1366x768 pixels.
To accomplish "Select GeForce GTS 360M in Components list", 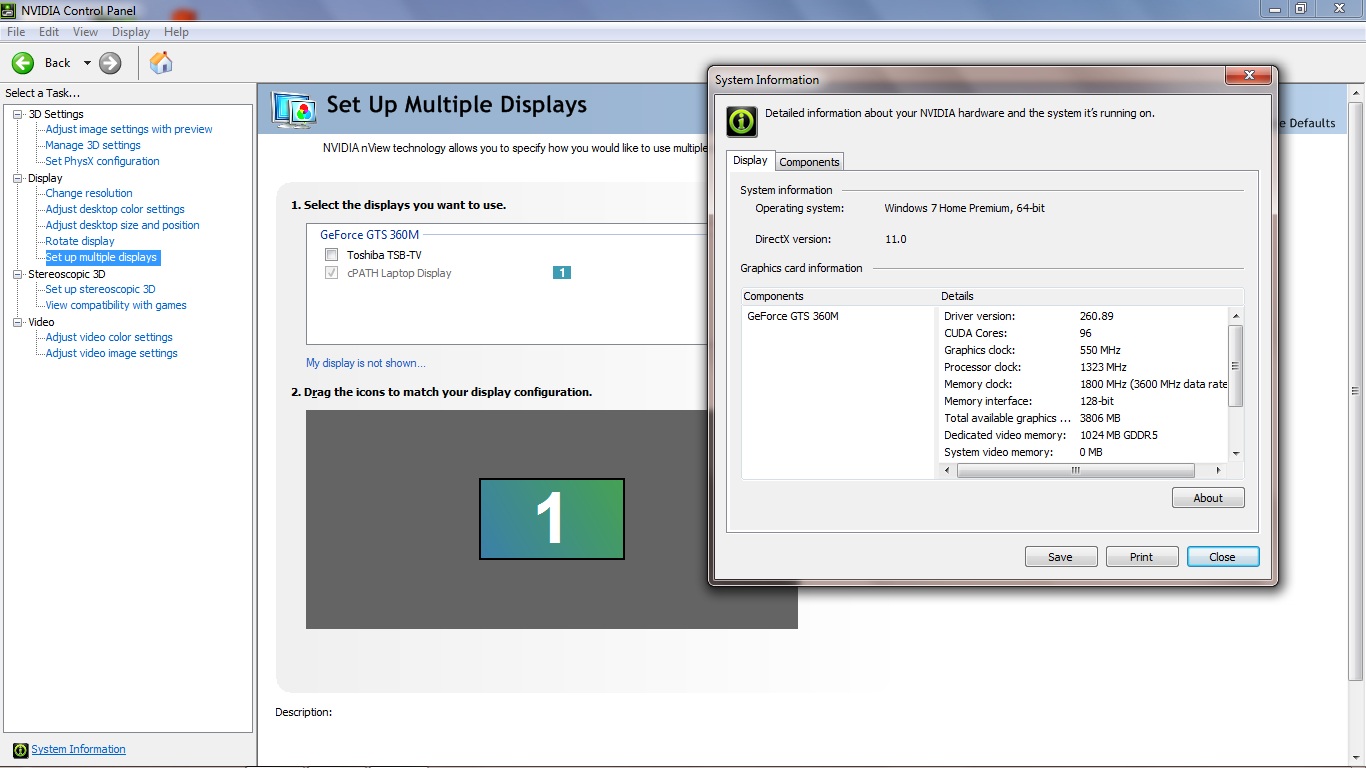I will (x=793, y=316).
